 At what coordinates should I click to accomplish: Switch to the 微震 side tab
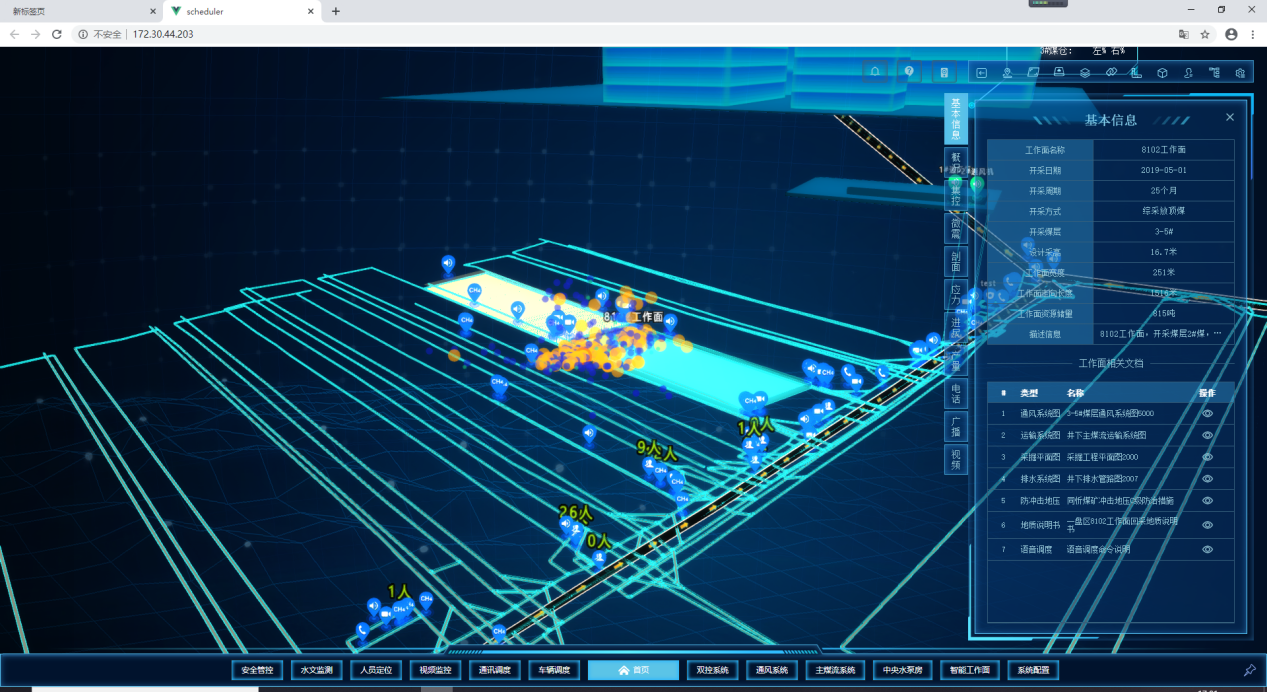[x=956, y=228]
